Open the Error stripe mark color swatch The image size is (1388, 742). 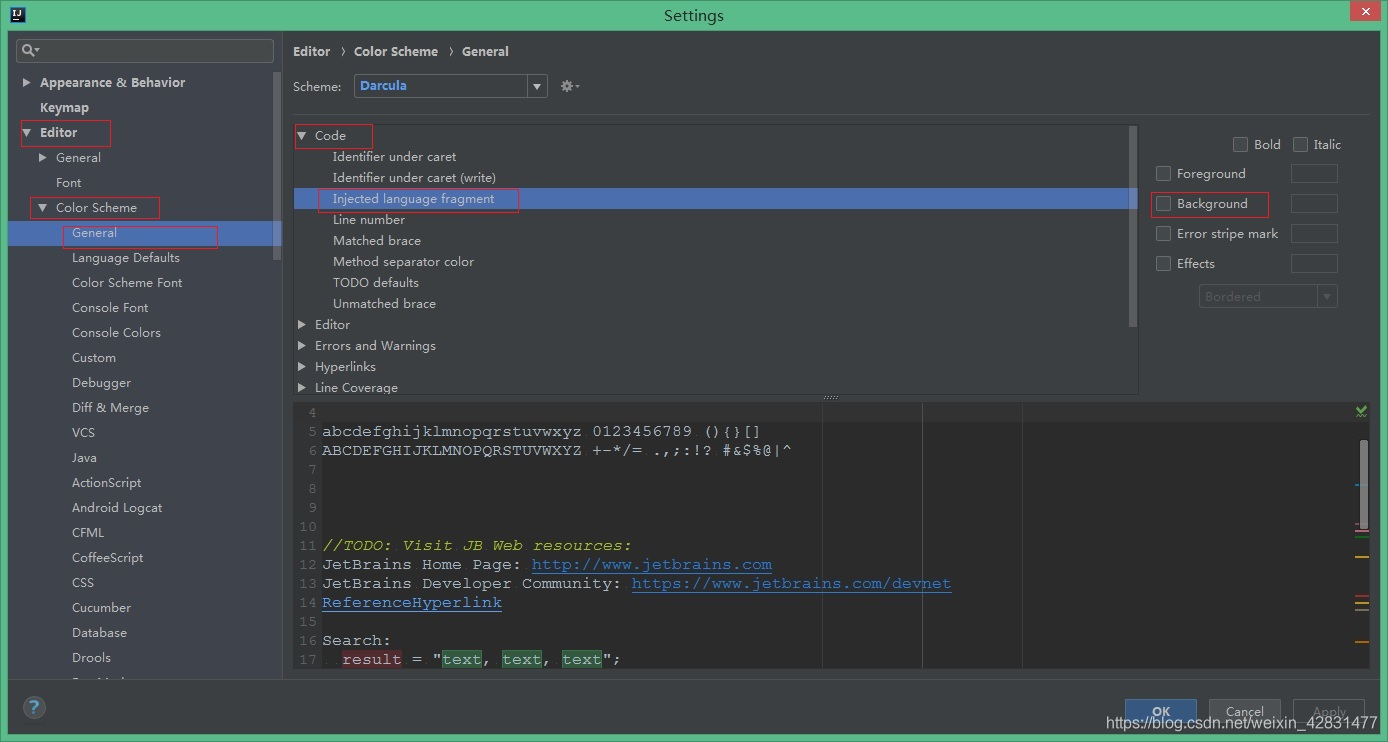coord(1314,233)
